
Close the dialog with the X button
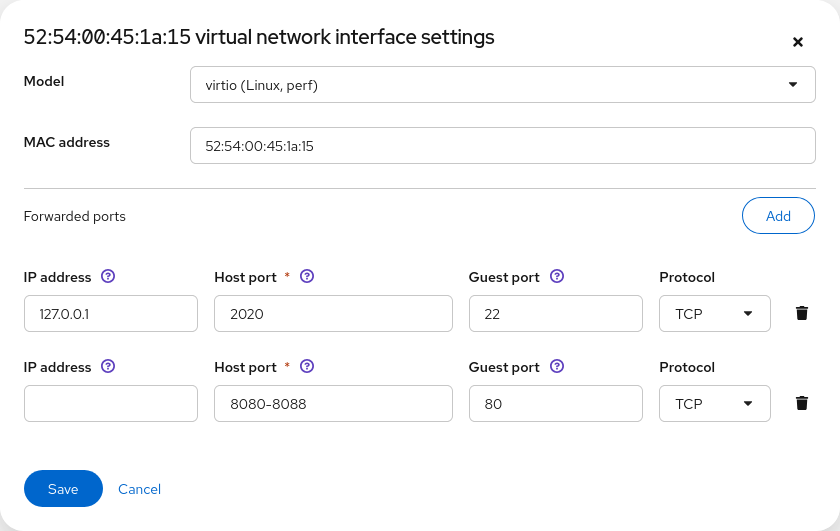(x=797, y=42)
